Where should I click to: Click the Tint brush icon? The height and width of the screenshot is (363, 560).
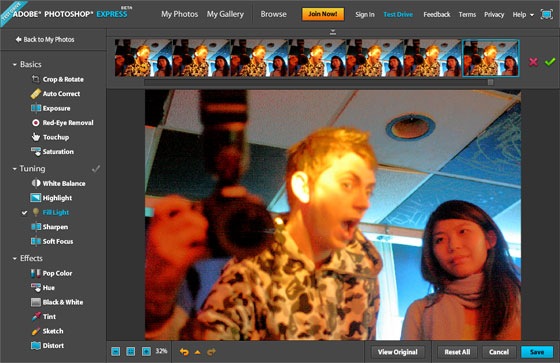pos(36,316)
